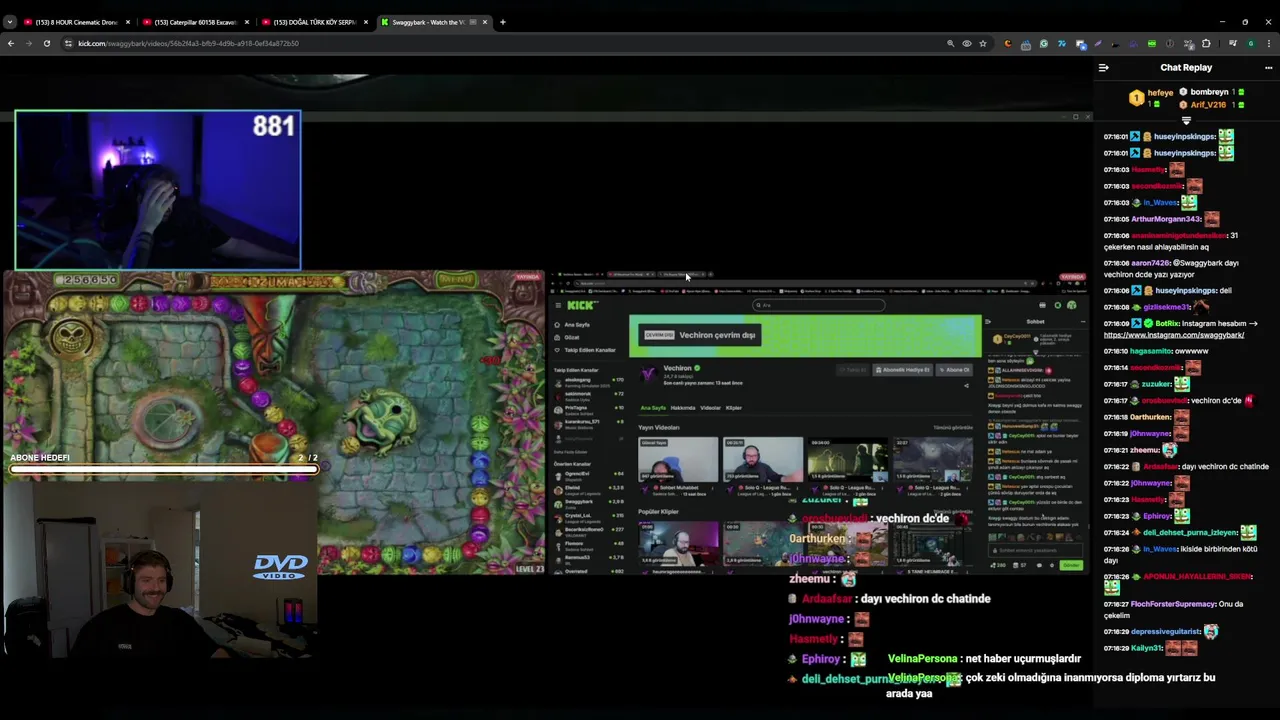This screenshot has width=1280, height=720.
Task: Click zuzuker username in chat replay
Action: 1156,384
